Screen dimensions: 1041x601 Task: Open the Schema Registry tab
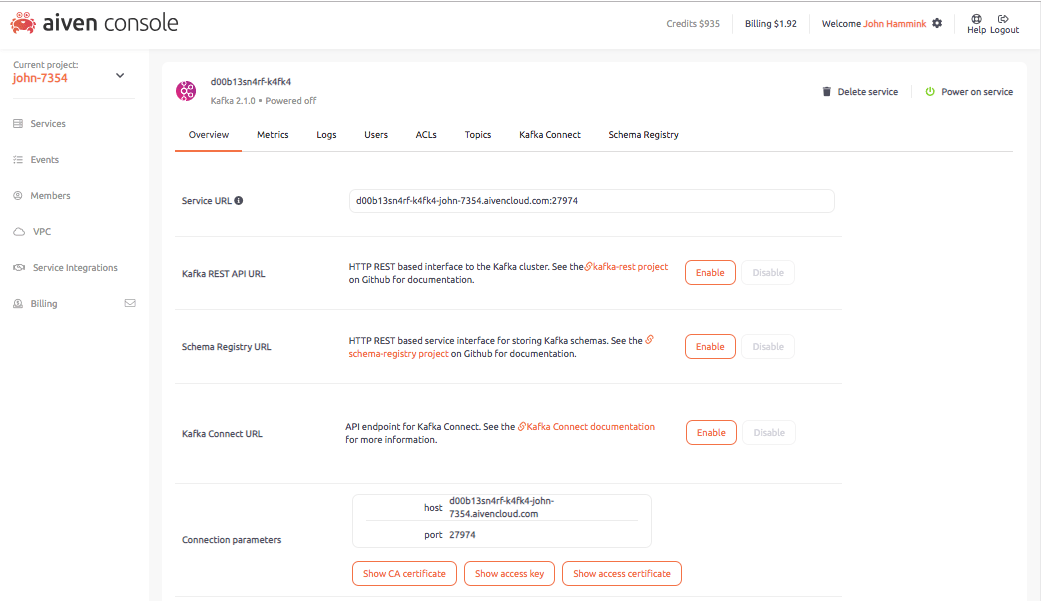point(643,134)
